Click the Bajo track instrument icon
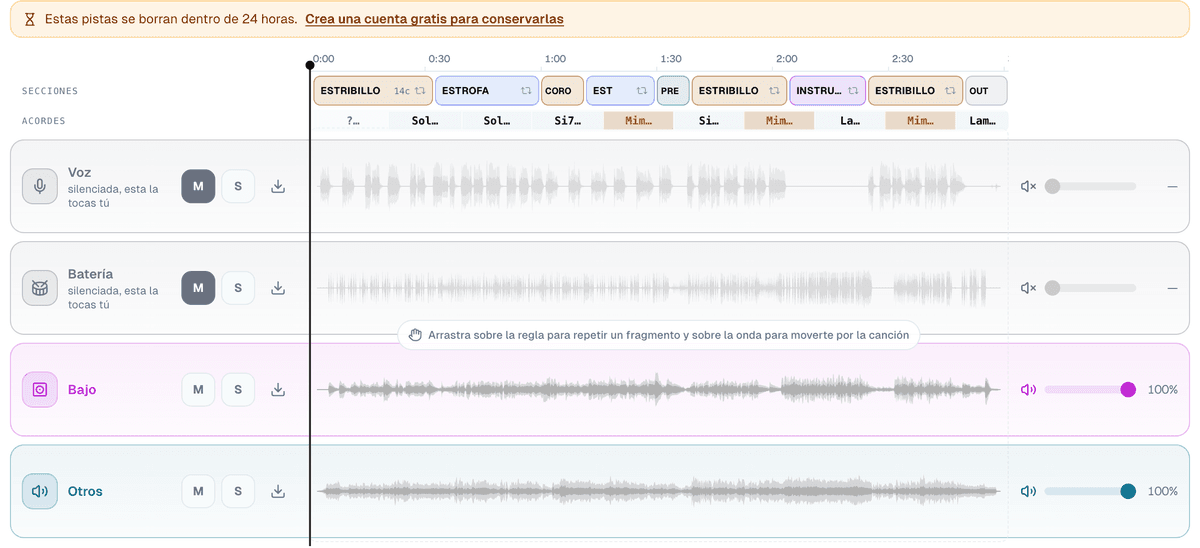Screen dimensions: 1200x548 pos(40,390)
